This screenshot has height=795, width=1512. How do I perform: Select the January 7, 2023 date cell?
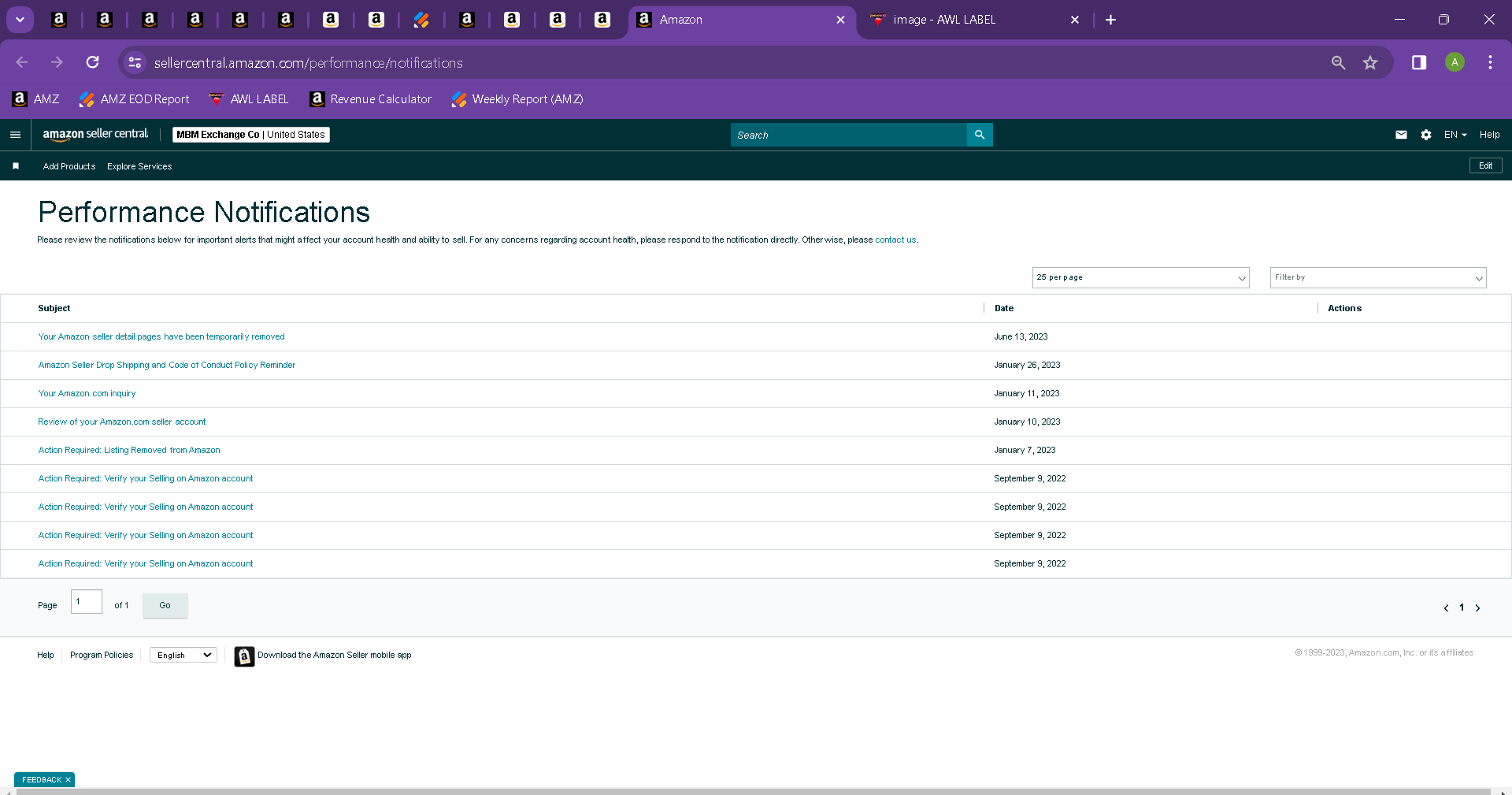pos(1025,450)
